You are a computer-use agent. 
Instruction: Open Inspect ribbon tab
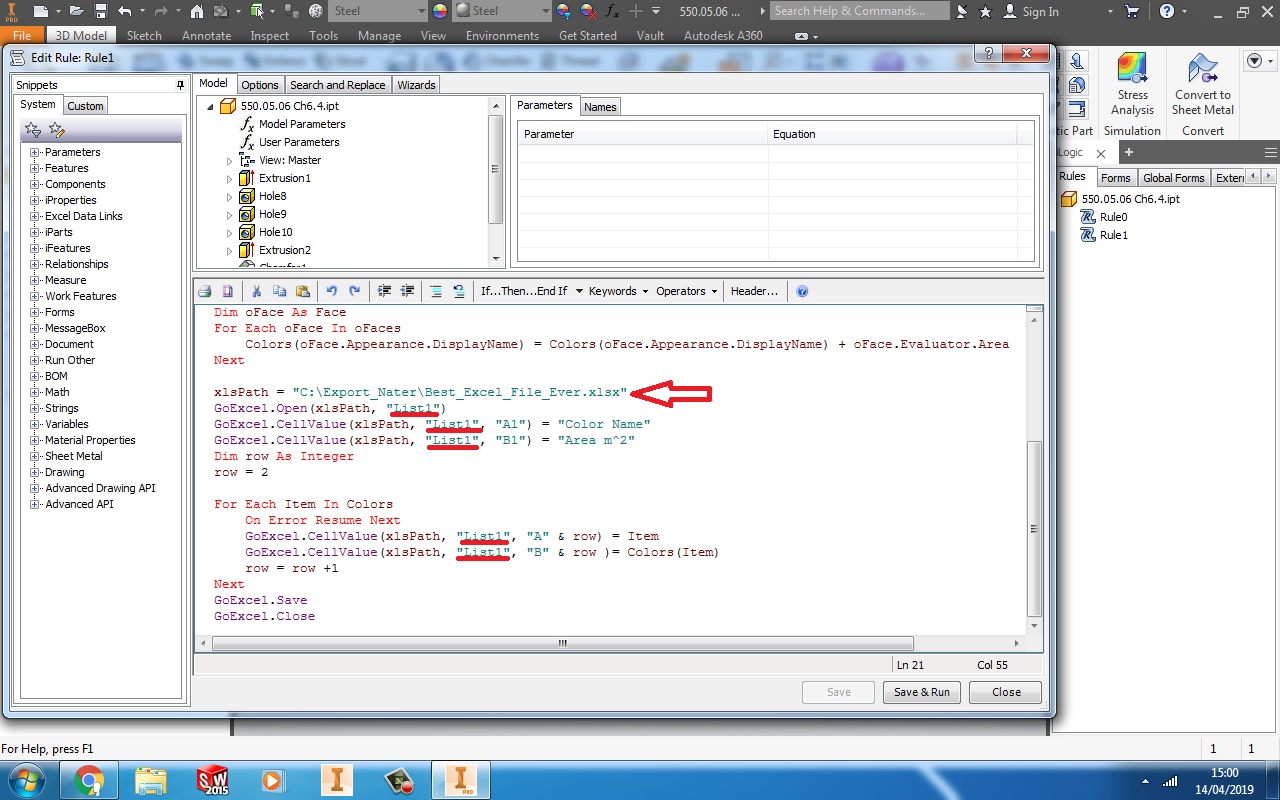click(x=270, y=35)
